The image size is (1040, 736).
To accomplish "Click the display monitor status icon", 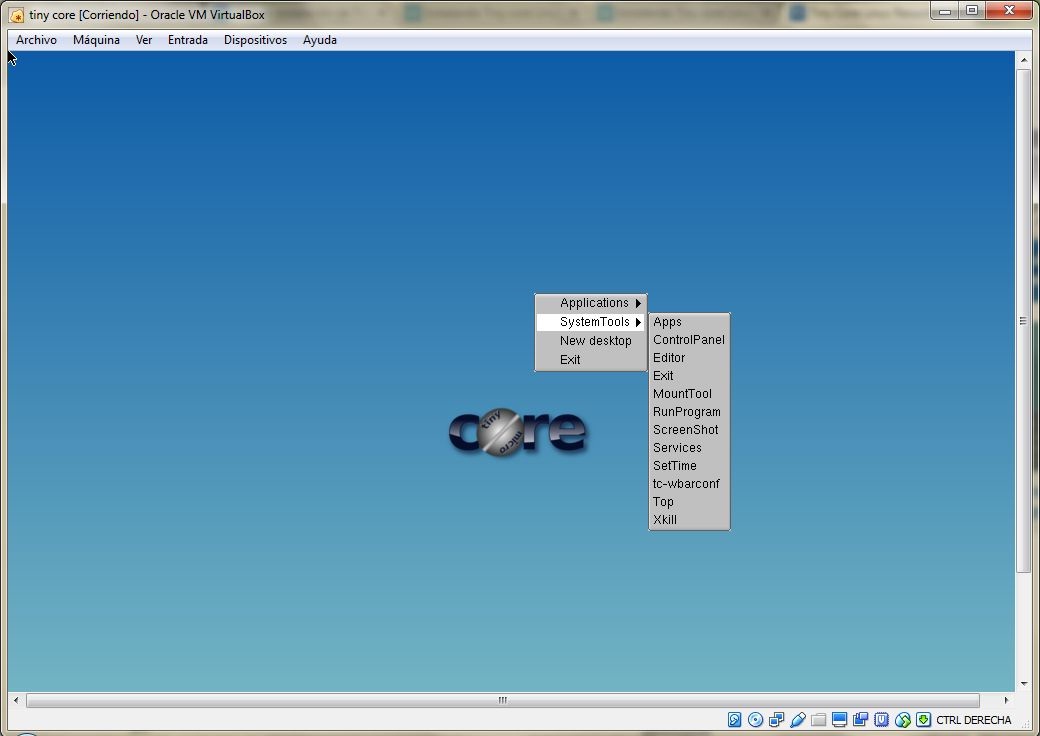I will click(839, 720).
